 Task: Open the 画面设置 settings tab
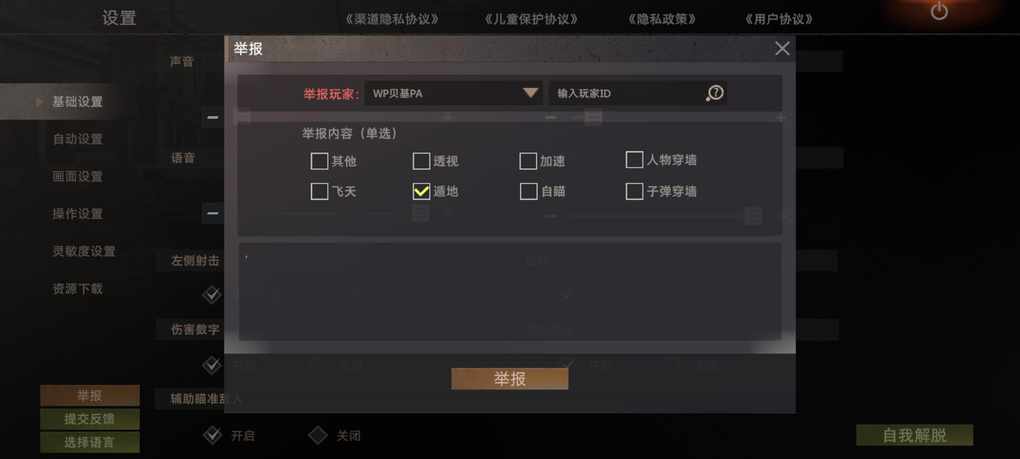pos(77,176)
